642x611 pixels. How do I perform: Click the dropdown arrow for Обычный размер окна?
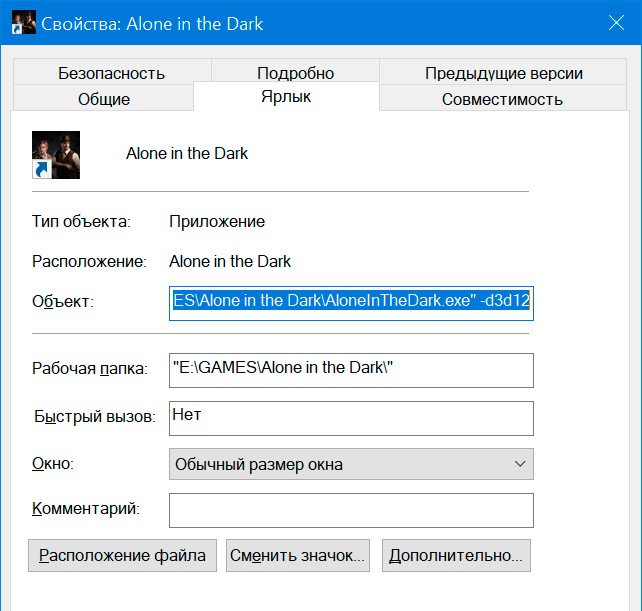click(520, 464)
